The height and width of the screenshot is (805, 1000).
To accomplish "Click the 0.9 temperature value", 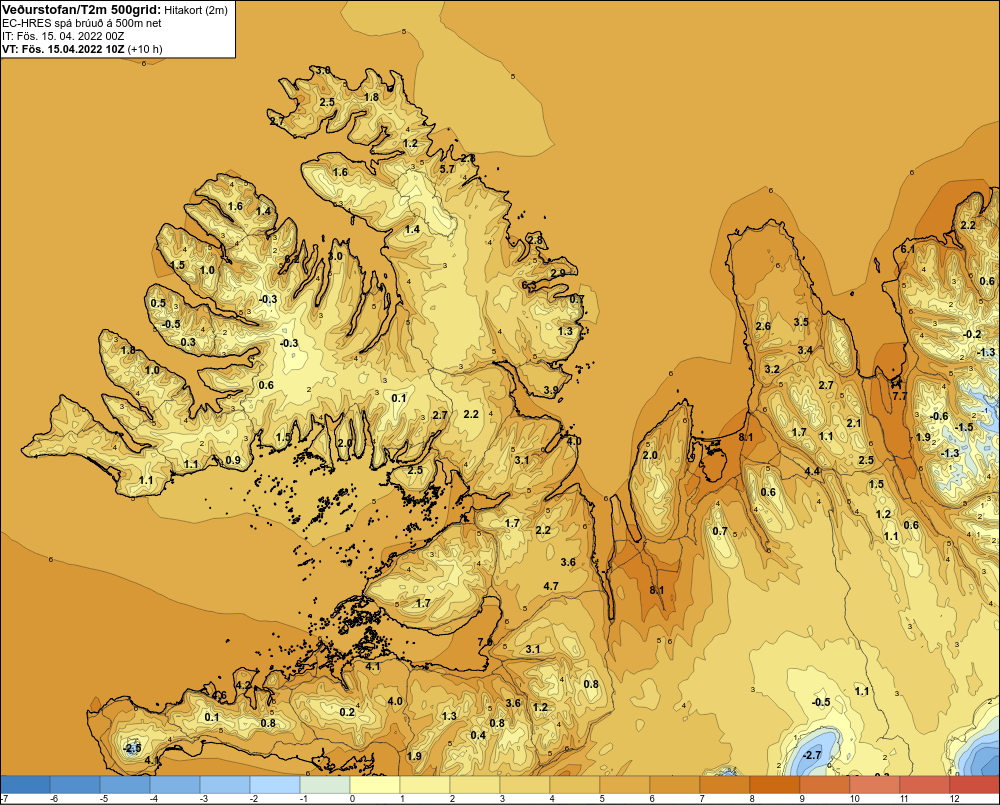I will point(233,461).
